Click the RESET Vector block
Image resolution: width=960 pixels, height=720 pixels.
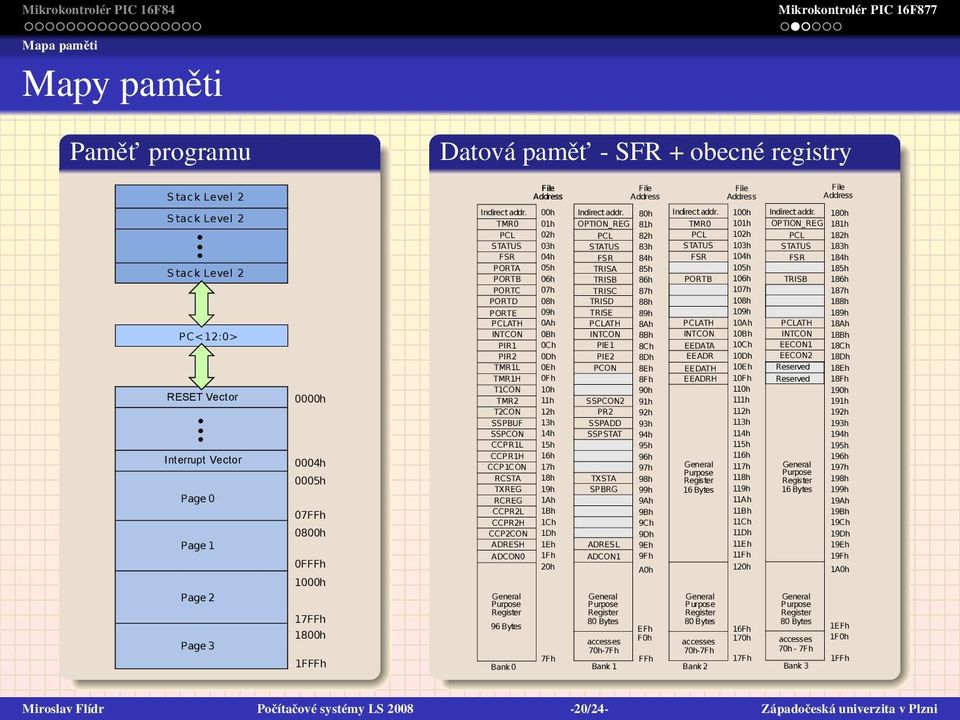point(201,397)
